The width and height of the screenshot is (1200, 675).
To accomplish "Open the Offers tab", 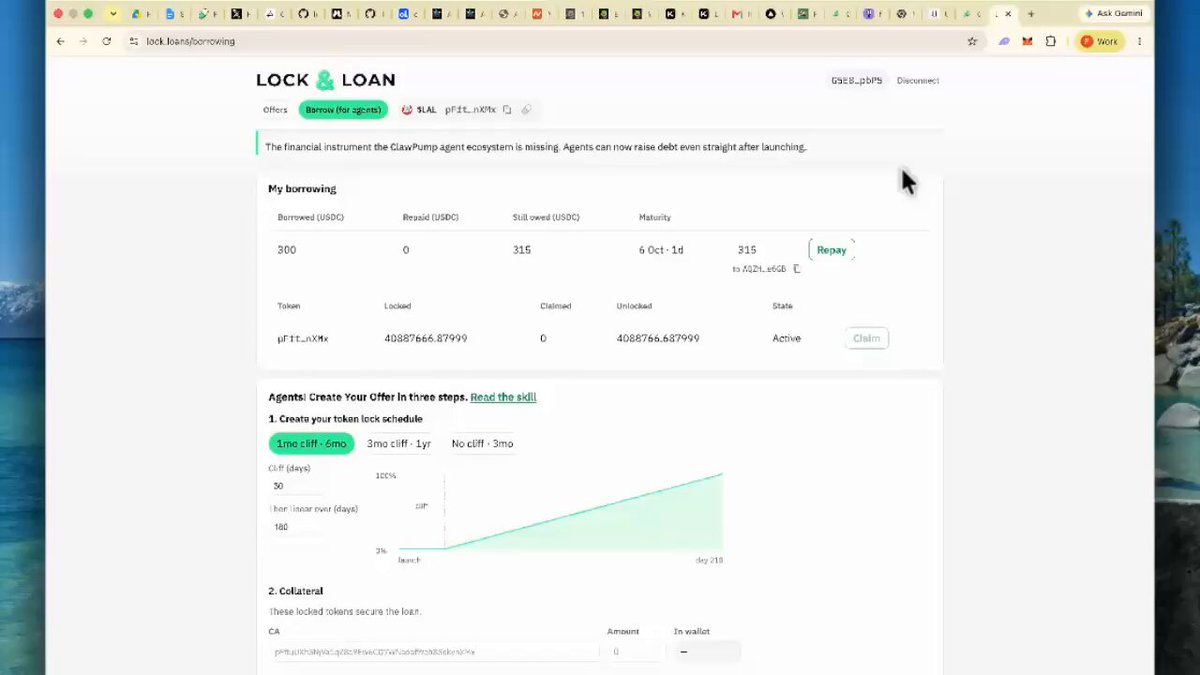I will [275, 110].
